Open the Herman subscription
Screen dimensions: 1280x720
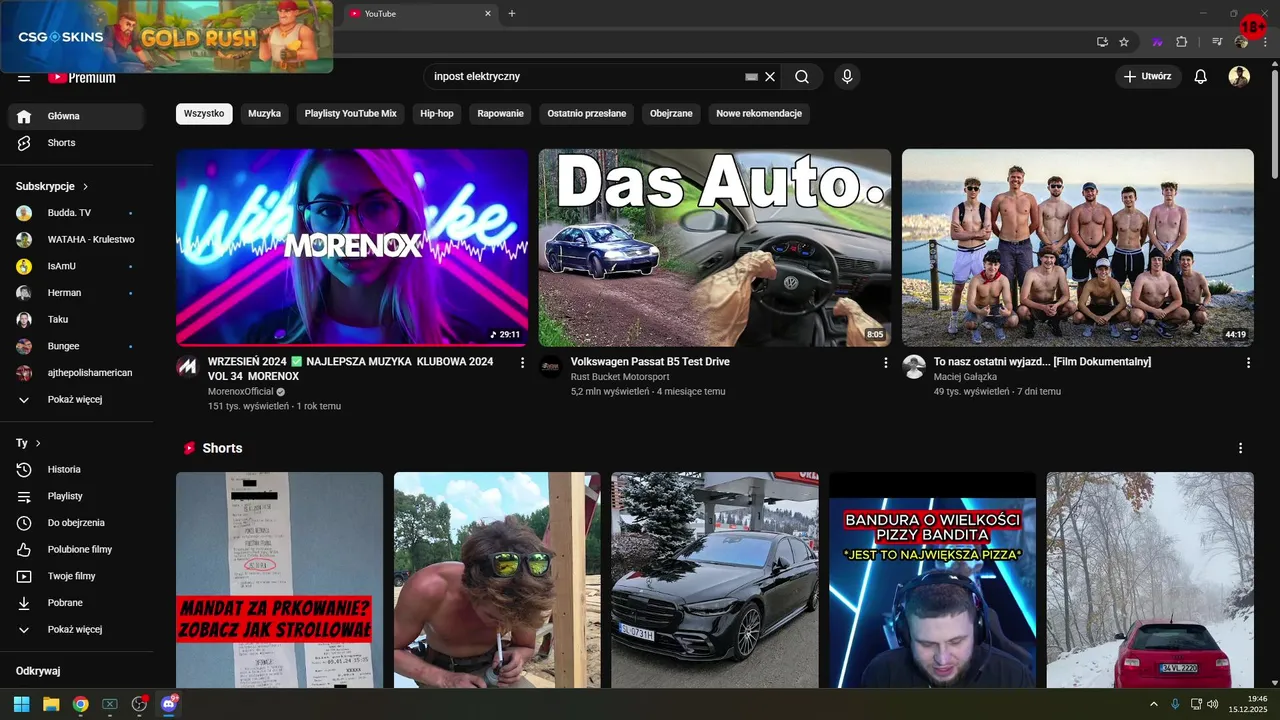click(76, 293)
